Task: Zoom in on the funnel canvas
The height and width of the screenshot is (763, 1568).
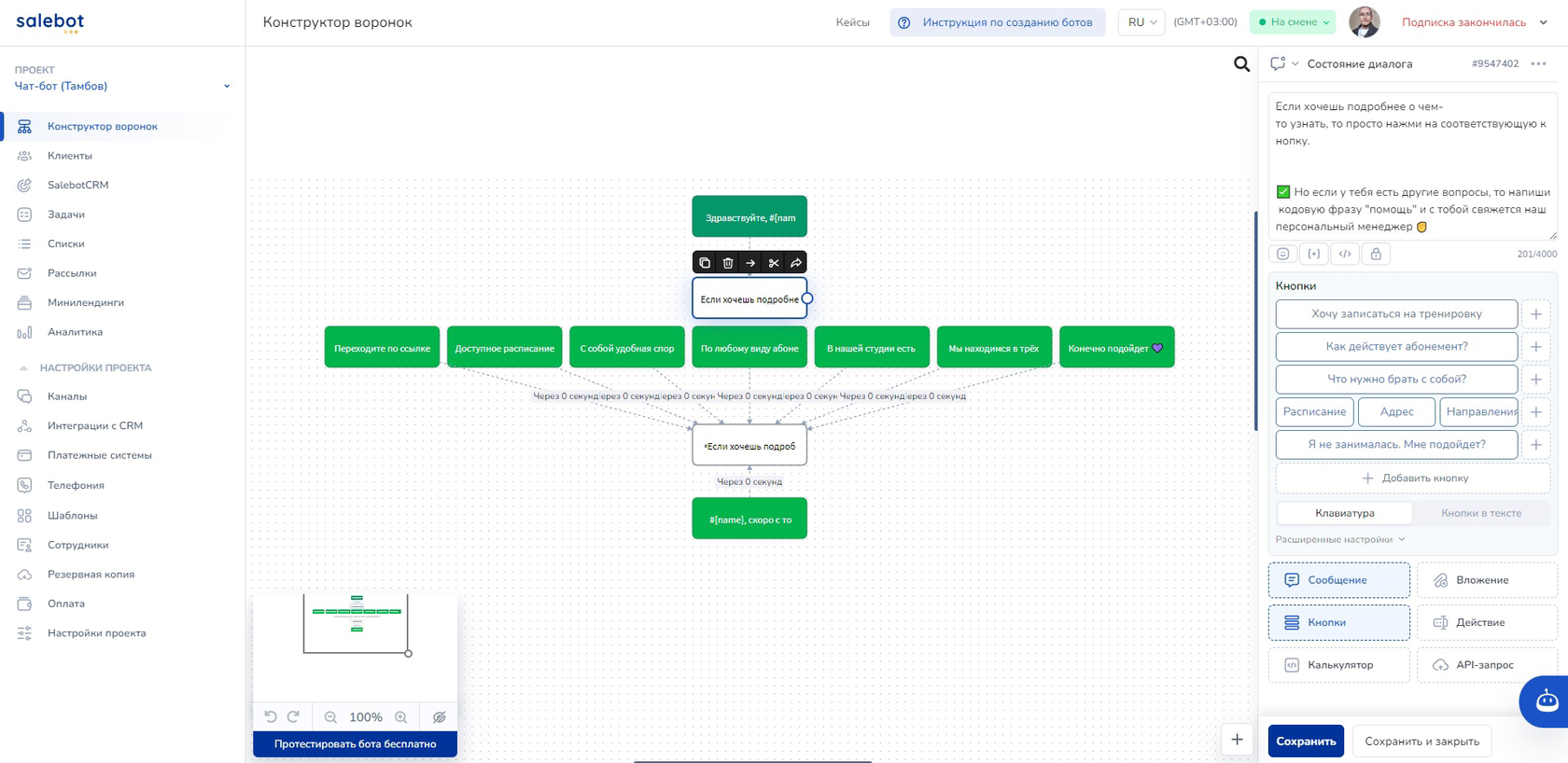Action: click(401, 717)
